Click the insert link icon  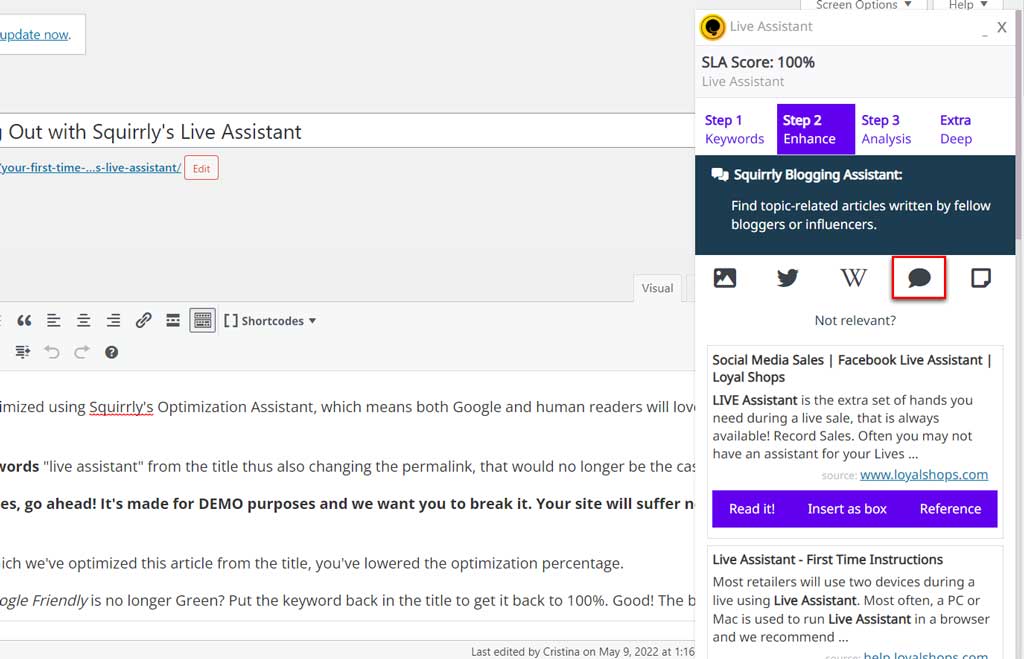click(x=144, y=321)
